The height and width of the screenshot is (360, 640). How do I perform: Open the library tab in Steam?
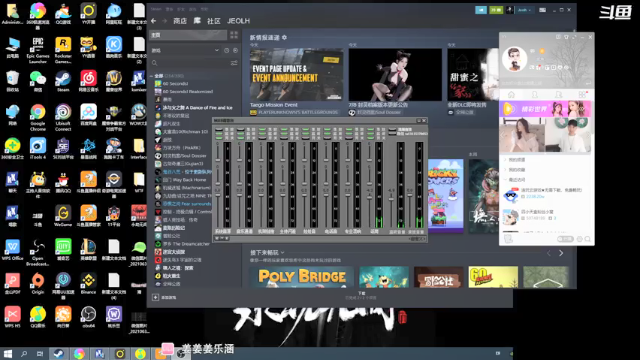(197, 21)
